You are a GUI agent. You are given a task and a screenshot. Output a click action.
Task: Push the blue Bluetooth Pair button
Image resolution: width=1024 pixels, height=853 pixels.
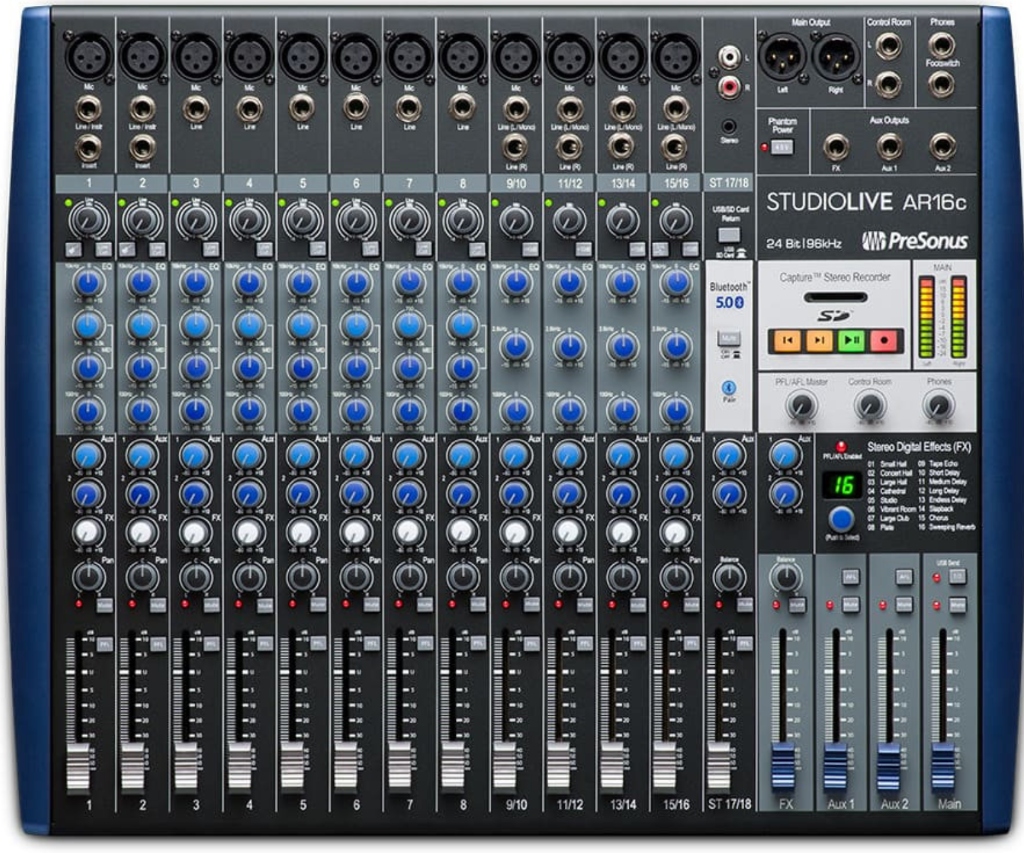tap(729, 387)
